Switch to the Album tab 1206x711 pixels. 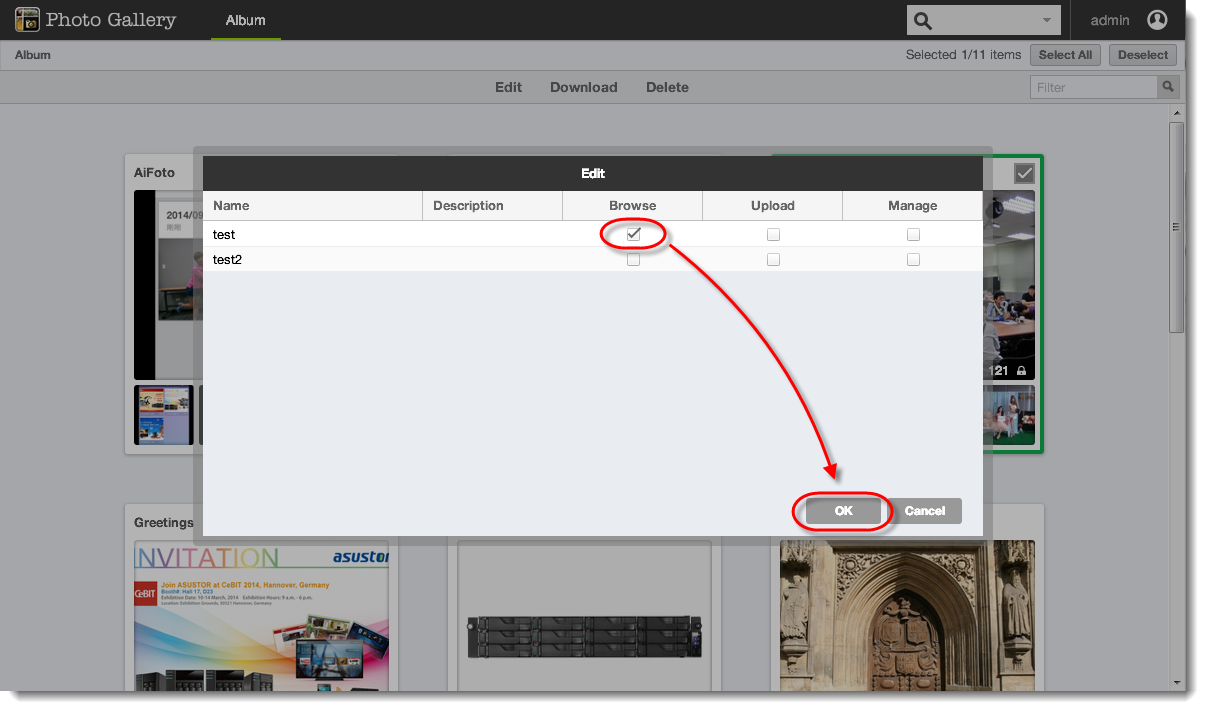tap(246, 20)
